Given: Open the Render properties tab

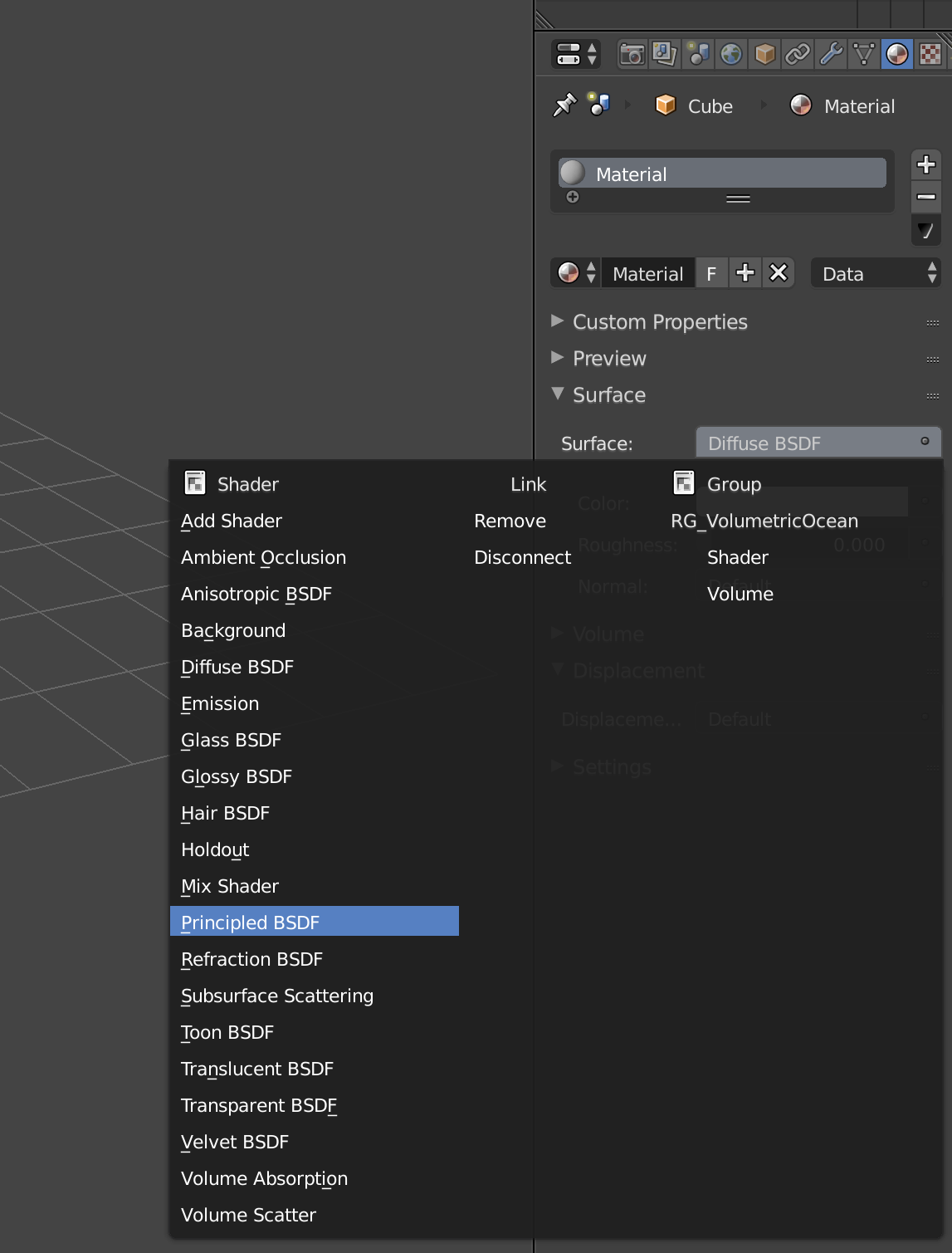Looking at the screenshot, I should pos(632,55).
